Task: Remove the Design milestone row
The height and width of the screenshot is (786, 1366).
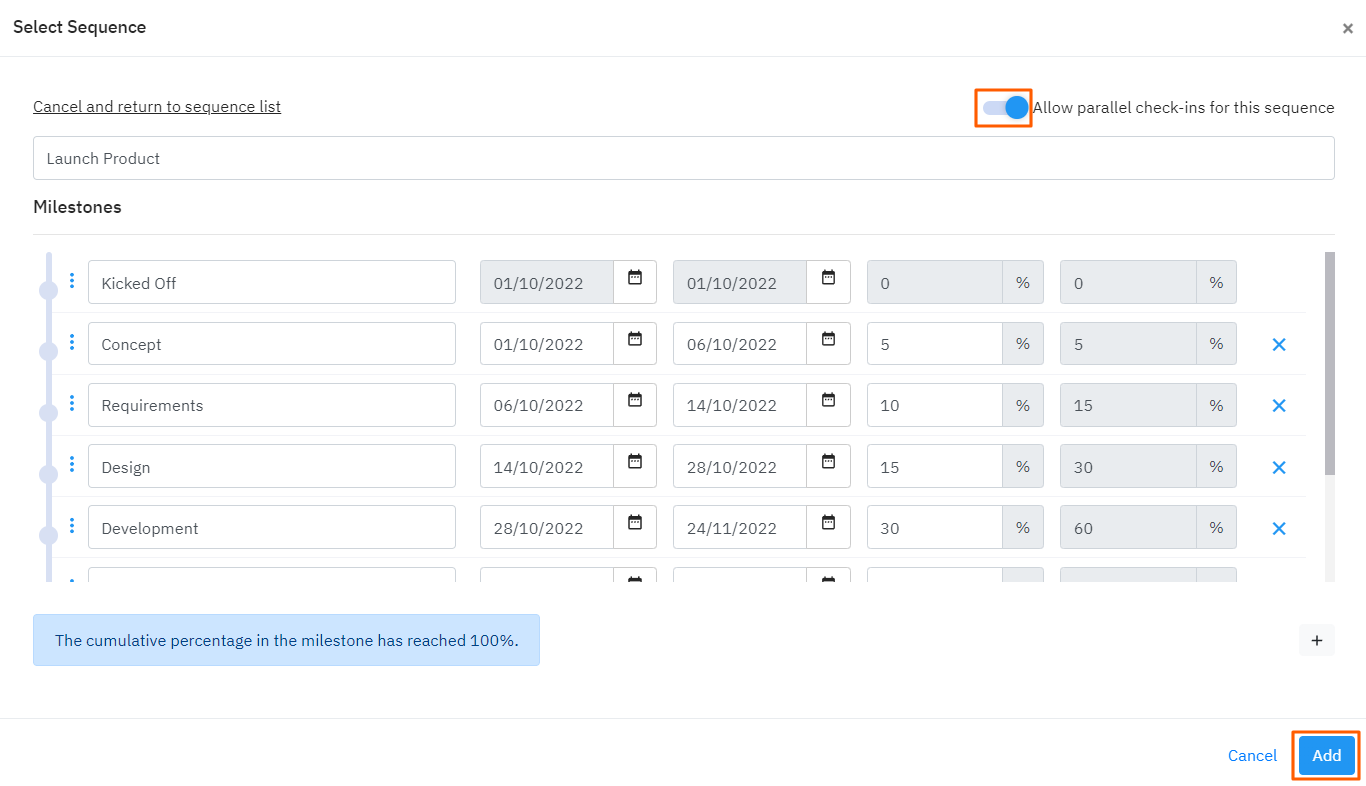Action: 1279,466
